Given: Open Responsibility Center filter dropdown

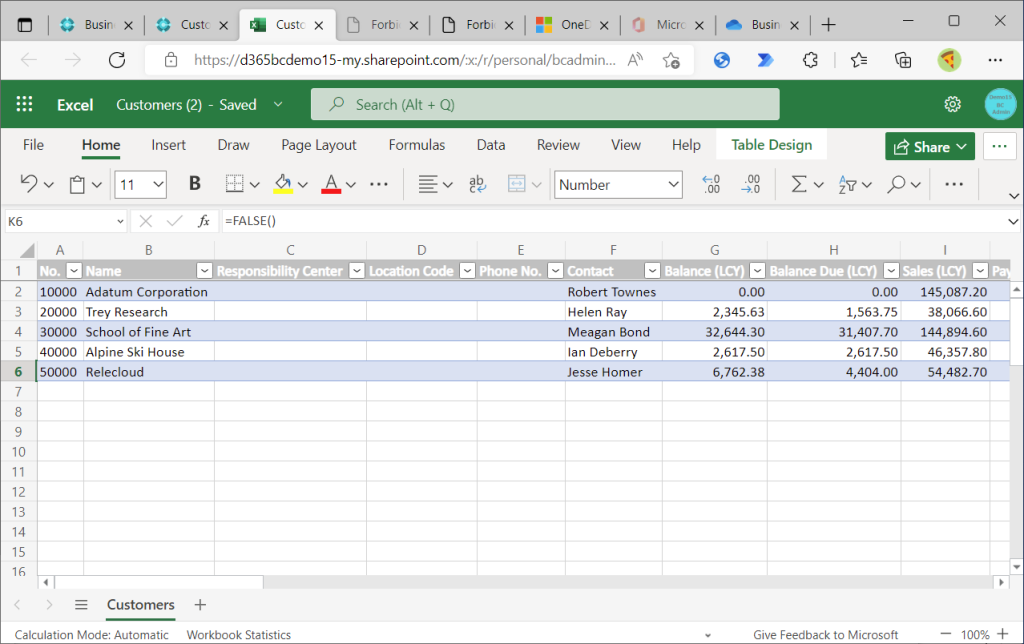Looking at the screenshot, I should pyautogui.click(x=357, y=270).
